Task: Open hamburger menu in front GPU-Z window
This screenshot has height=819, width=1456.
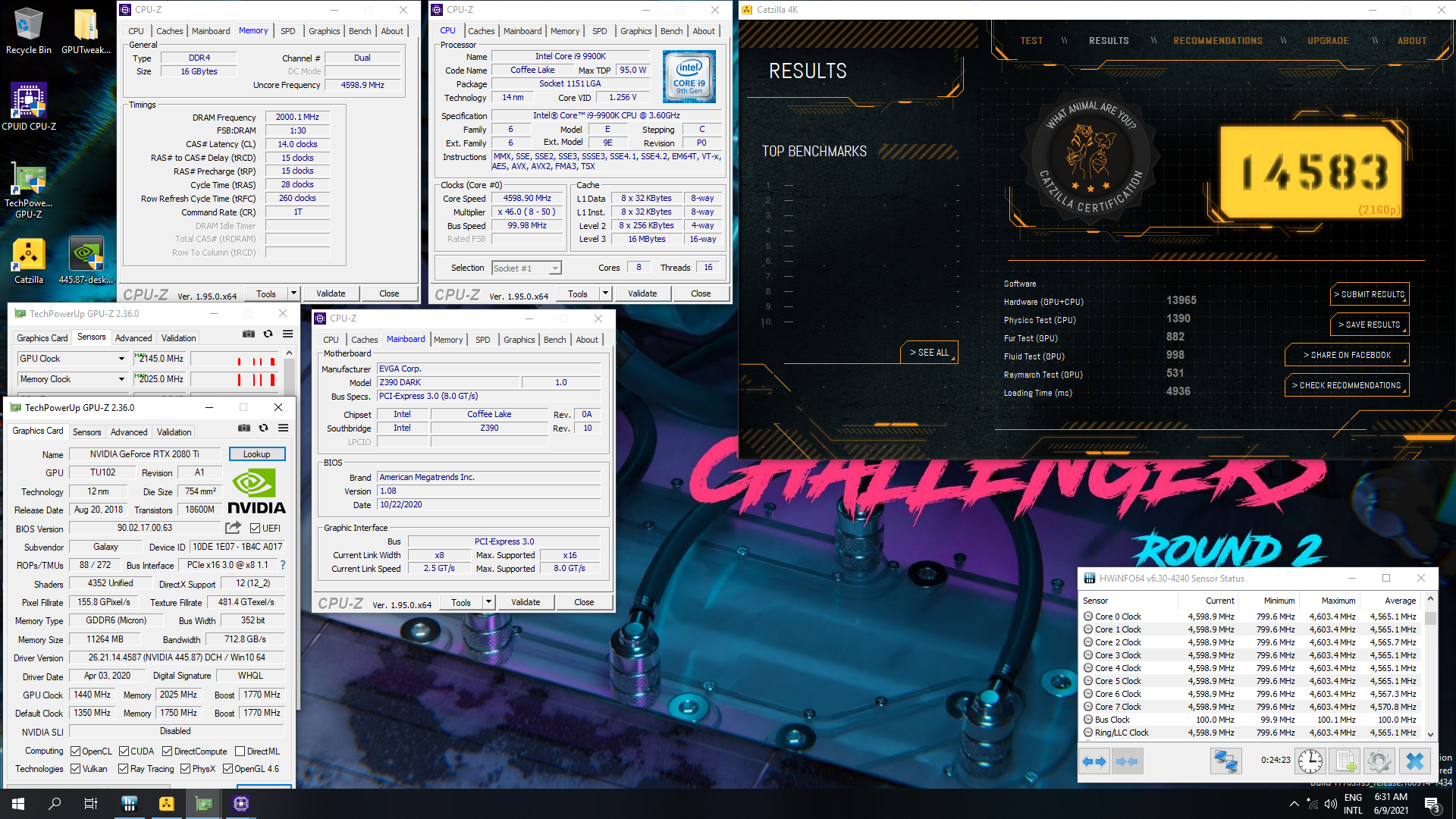Action: click(x=283, y=428)
